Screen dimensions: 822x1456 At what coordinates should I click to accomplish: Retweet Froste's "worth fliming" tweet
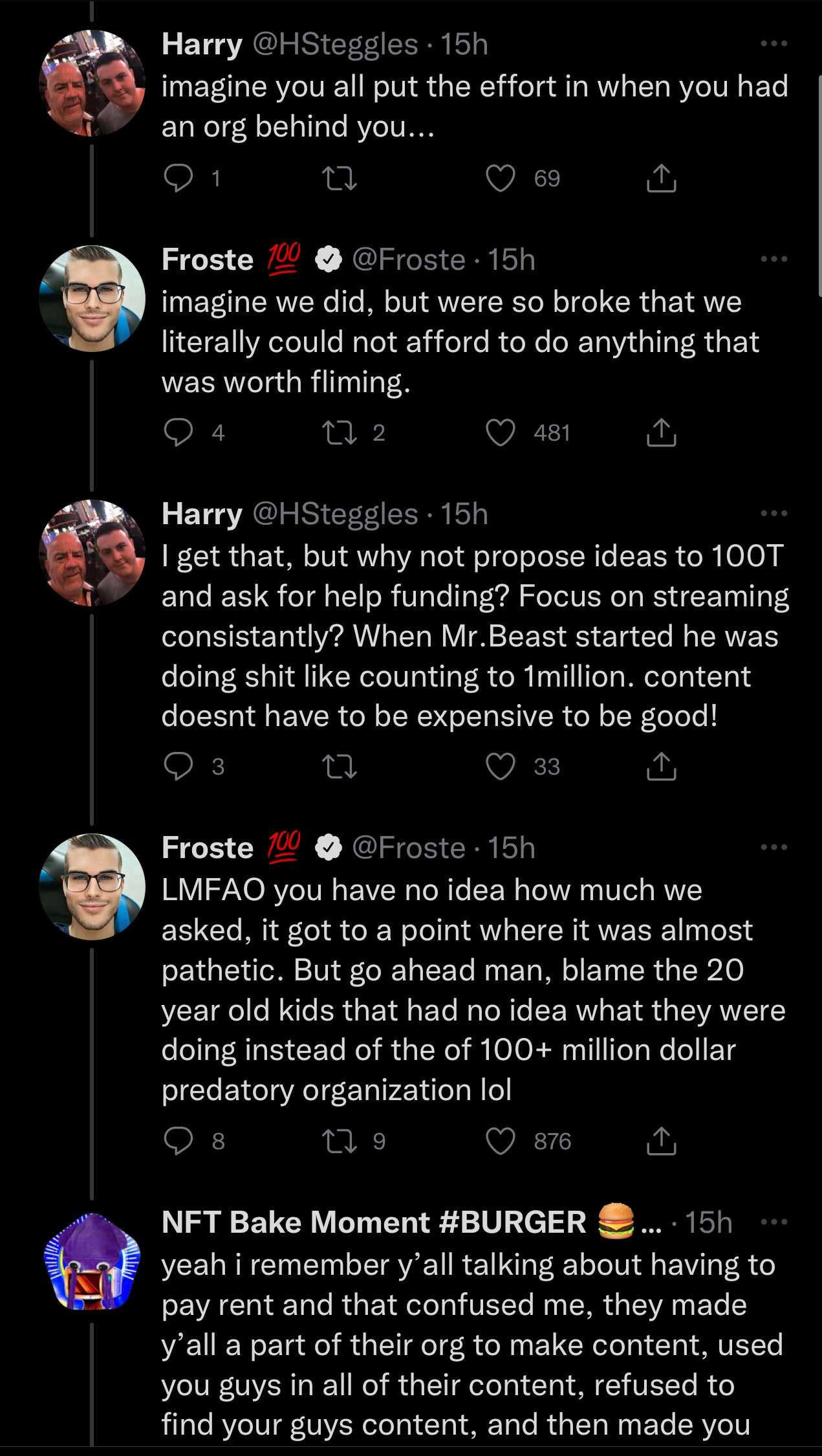tap(340, 432)
